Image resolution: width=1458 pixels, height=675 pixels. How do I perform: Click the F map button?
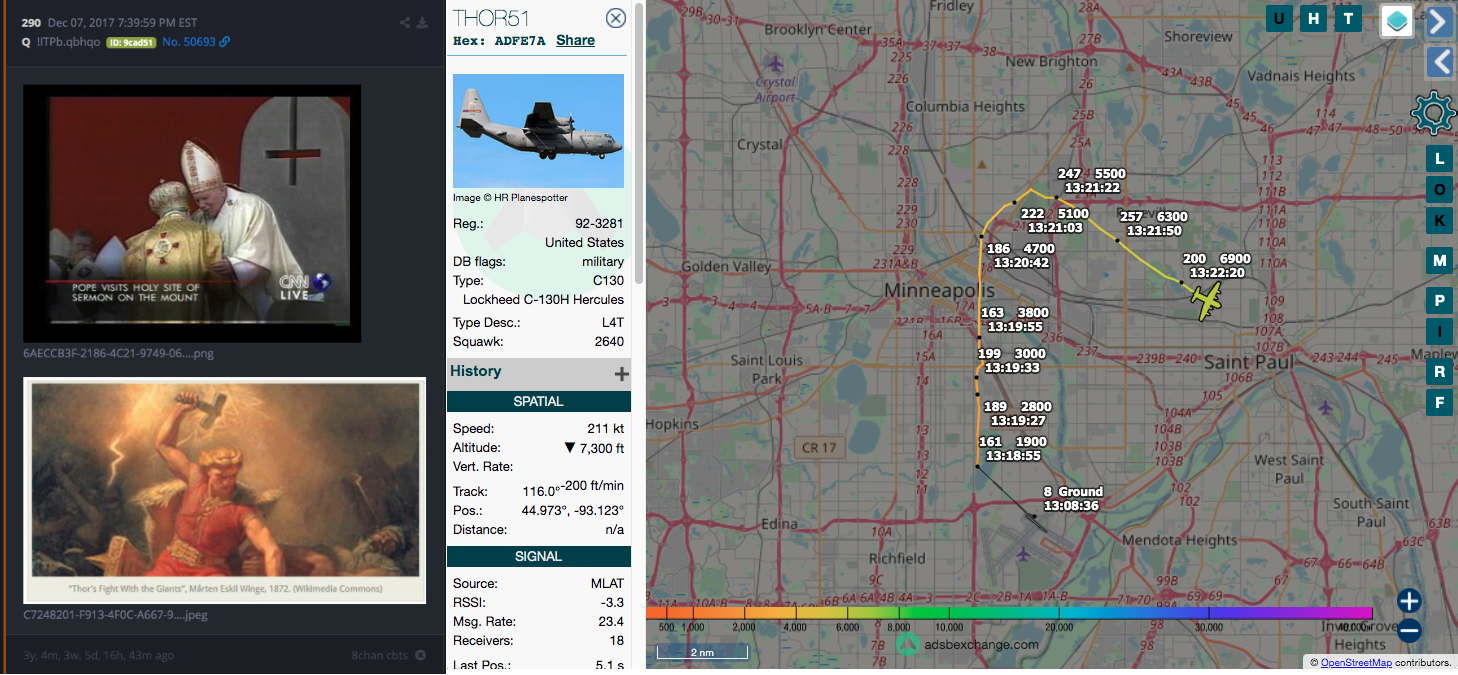1439,403
